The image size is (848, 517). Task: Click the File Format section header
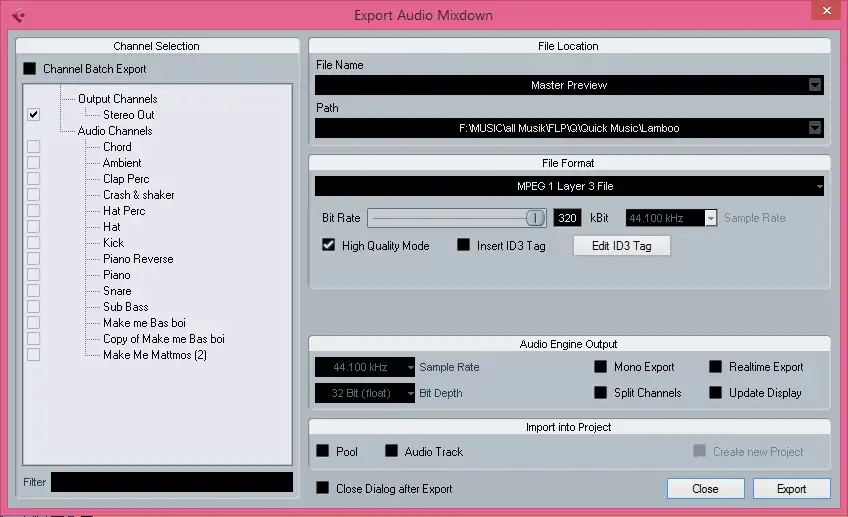pos(569,163)
